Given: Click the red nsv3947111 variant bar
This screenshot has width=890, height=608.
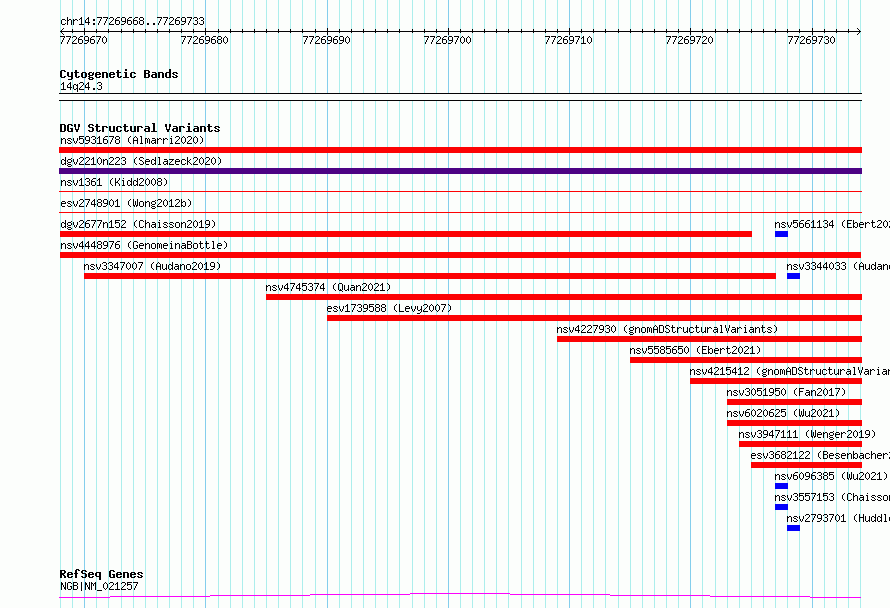Looking at the screenshot, I should [800, 444].
